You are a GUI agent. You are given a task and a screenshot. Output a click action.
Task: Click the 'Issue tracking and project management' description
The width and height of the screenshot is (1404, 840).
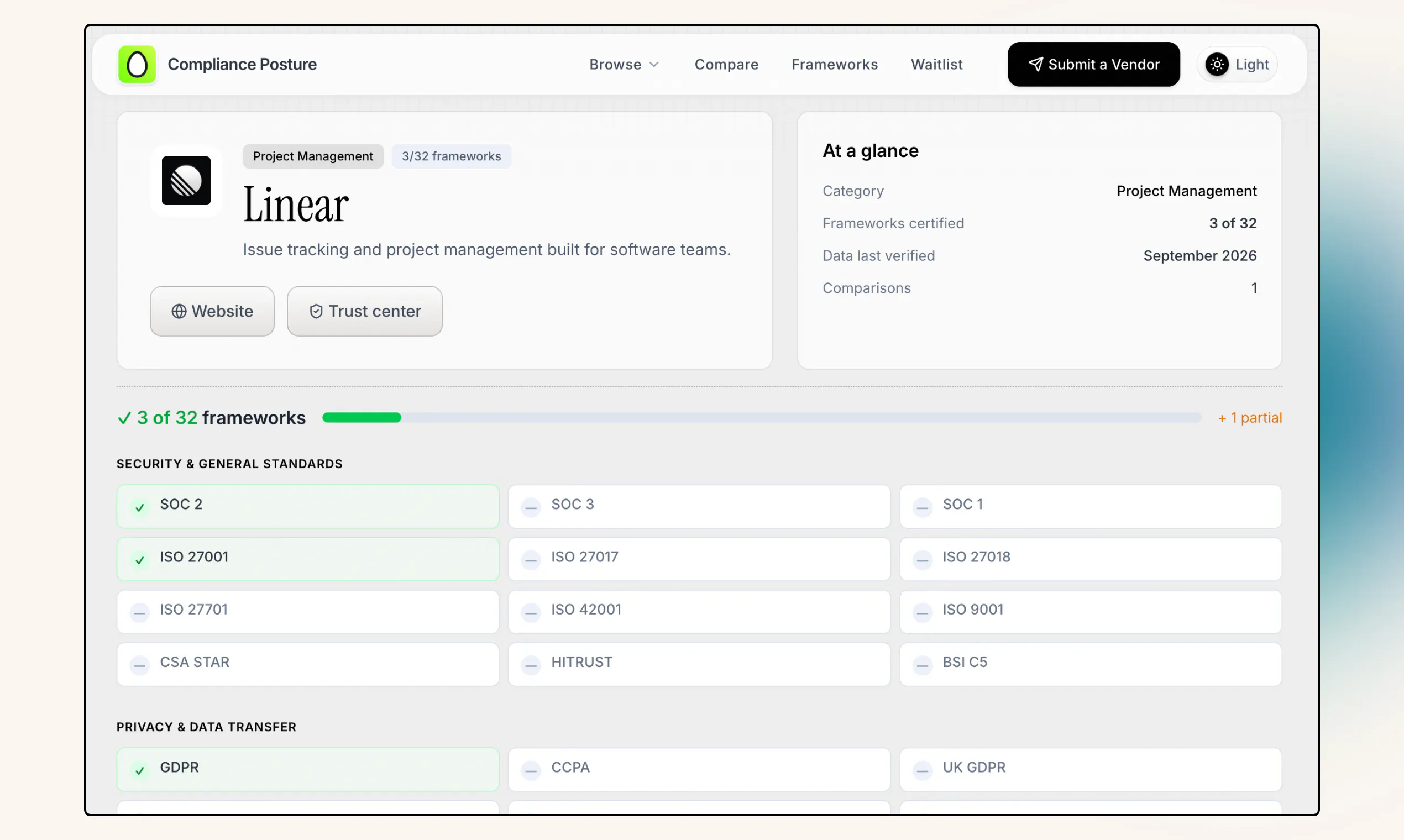pos(487,250)
